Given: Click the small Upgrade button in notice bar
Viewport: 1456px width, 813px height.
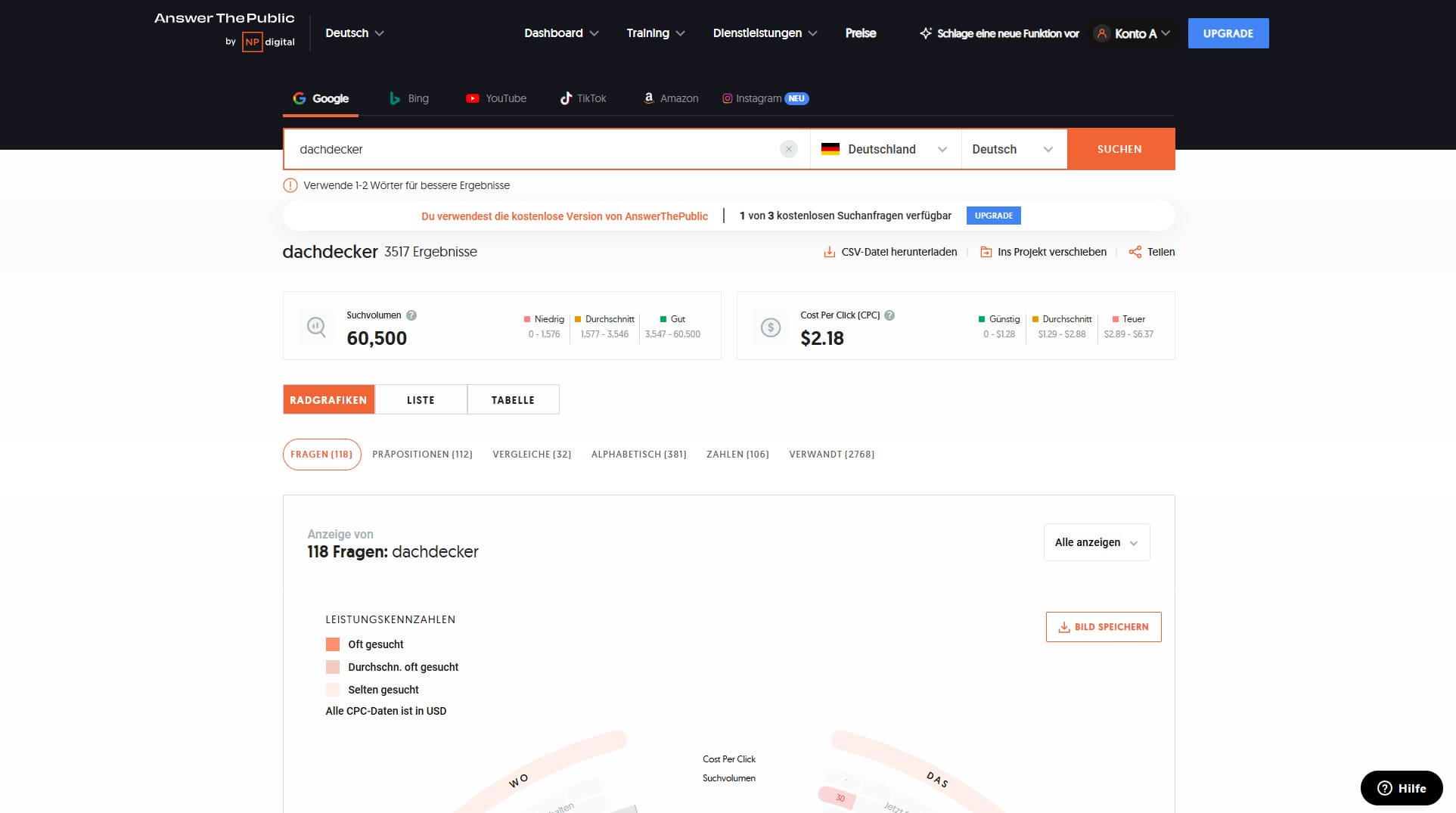Looking at the screenshot, I should [x=994, y=216].
